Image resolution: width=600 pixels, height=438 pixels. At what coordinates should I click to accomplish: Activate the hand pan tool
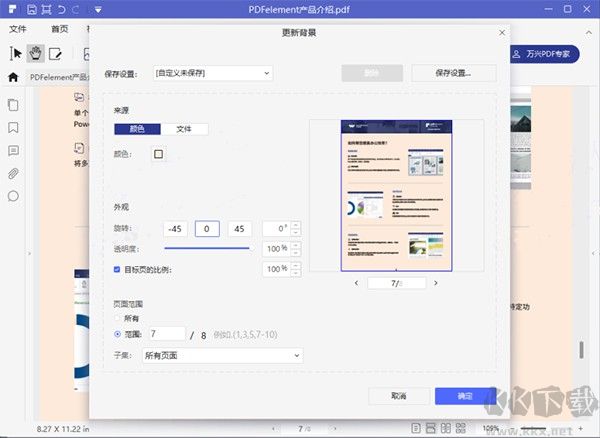click(x=36, y=54)
